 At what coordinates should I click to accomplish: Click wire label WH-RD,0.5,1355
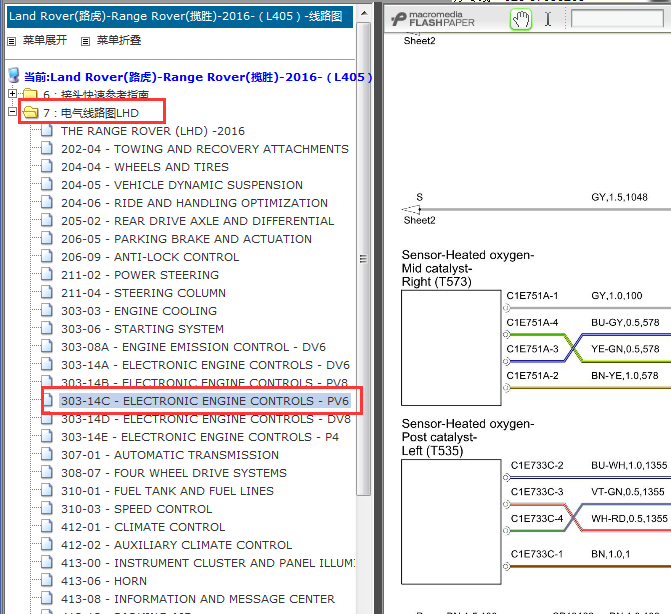tap(629, 518)
